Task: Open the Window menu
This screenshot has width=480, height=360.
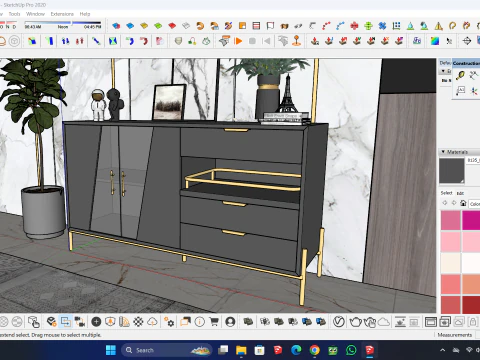Action: tap(35, 14)
